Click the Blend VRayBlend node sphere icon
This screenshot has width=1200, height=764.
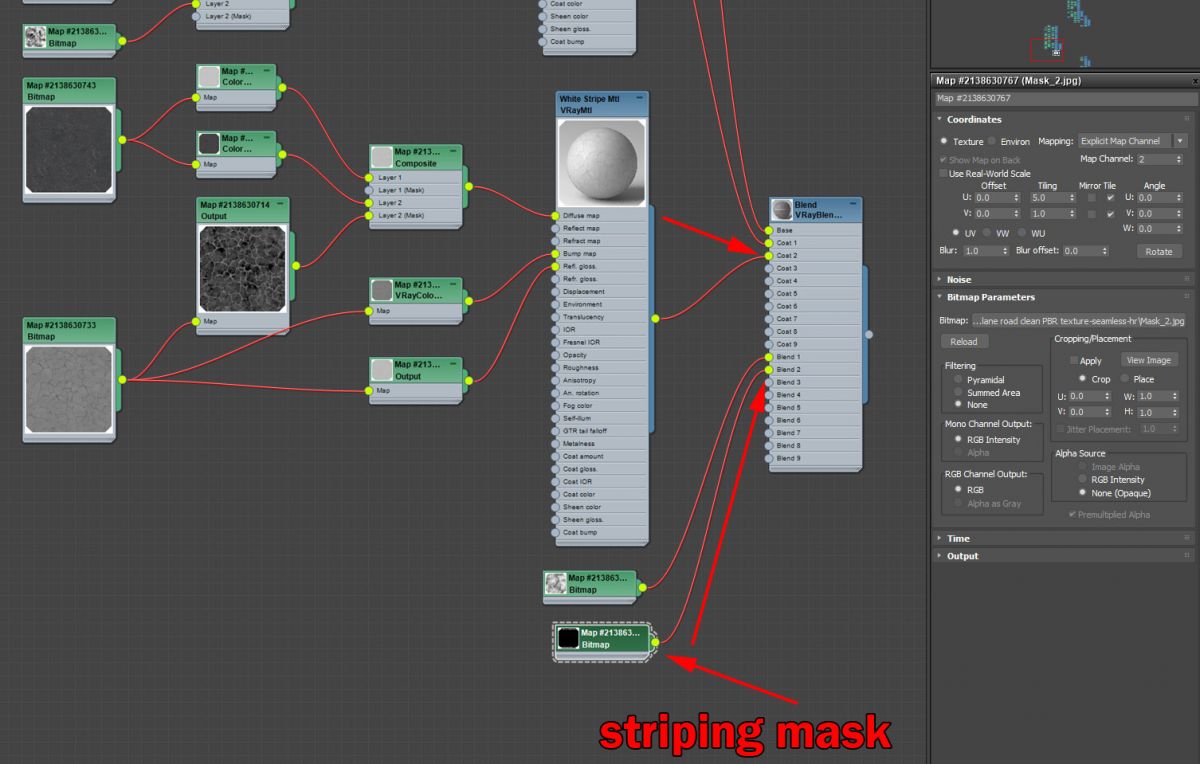[782, 210]
